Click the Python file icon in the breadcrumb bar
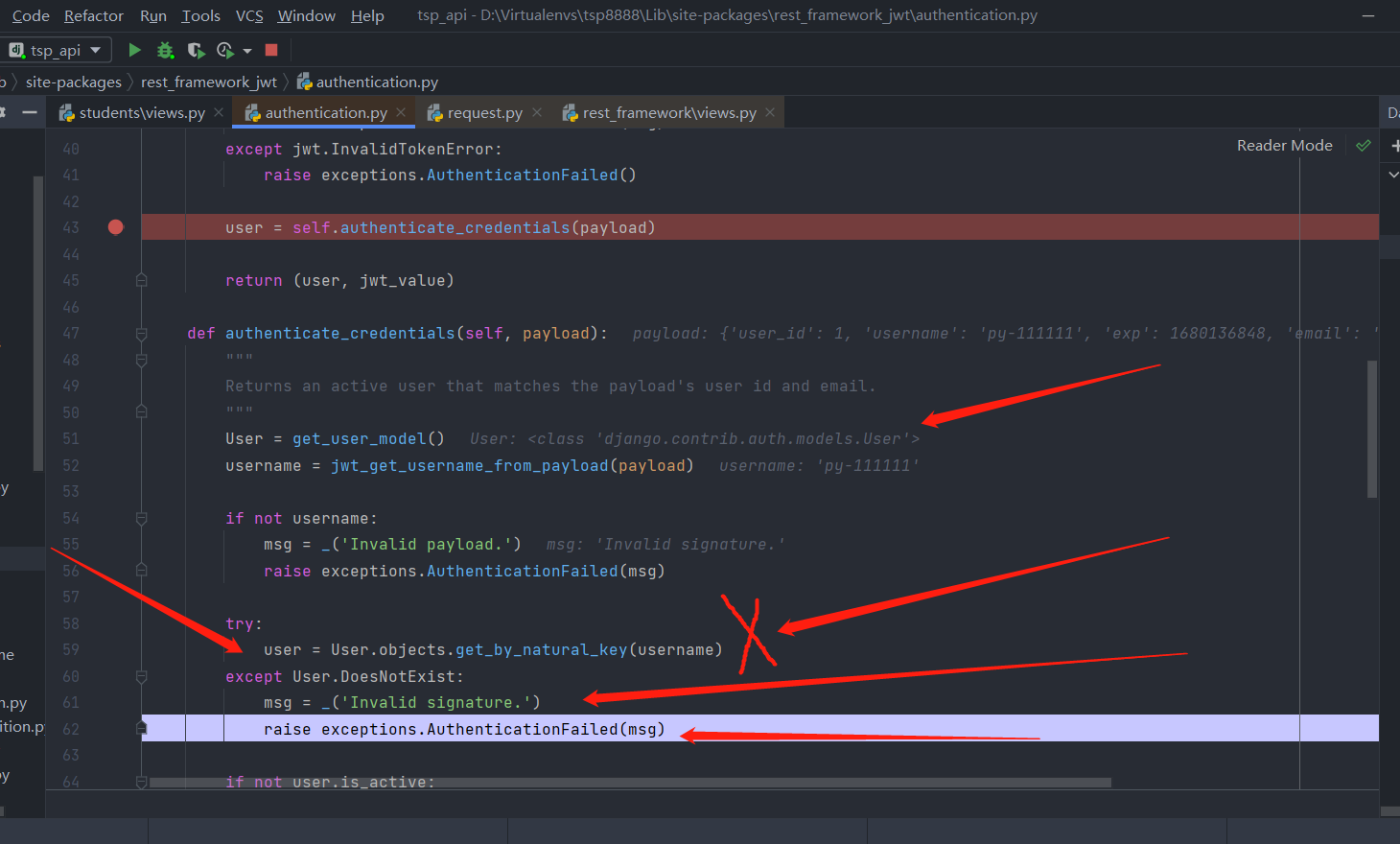 tap(304, 82)
